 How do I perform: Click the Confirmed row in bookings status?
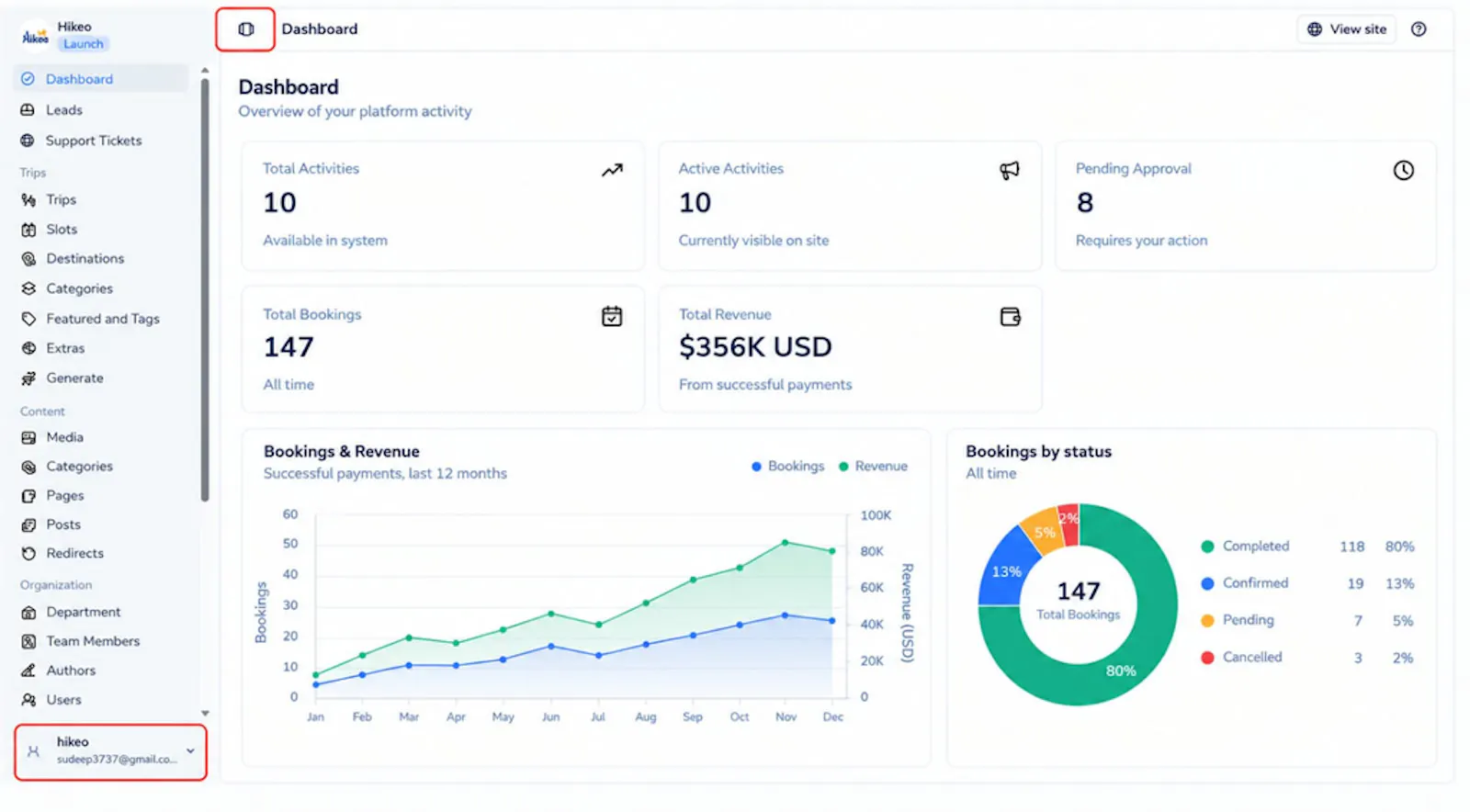(1307, 583)
